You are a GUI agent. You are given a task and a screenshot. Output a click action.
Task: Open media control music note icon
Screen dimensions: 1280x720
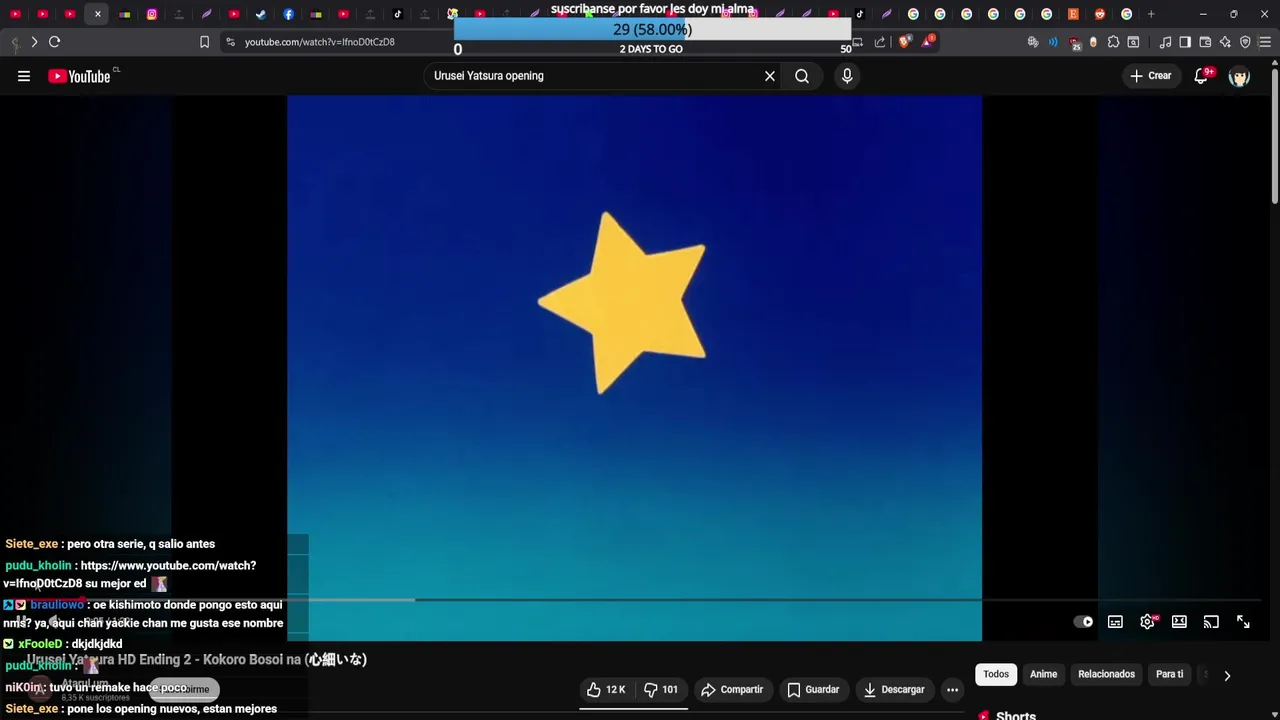click(x=1165, y=42)
